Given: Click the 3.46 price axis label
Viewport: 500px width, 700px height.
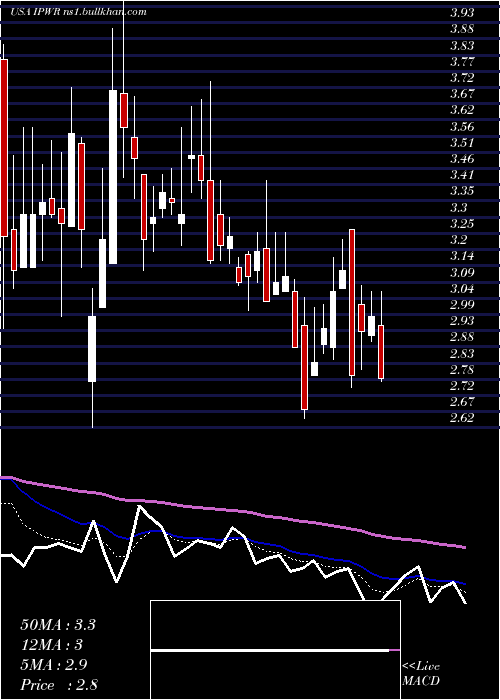Looking at the screenshot, I should point(462,158).
